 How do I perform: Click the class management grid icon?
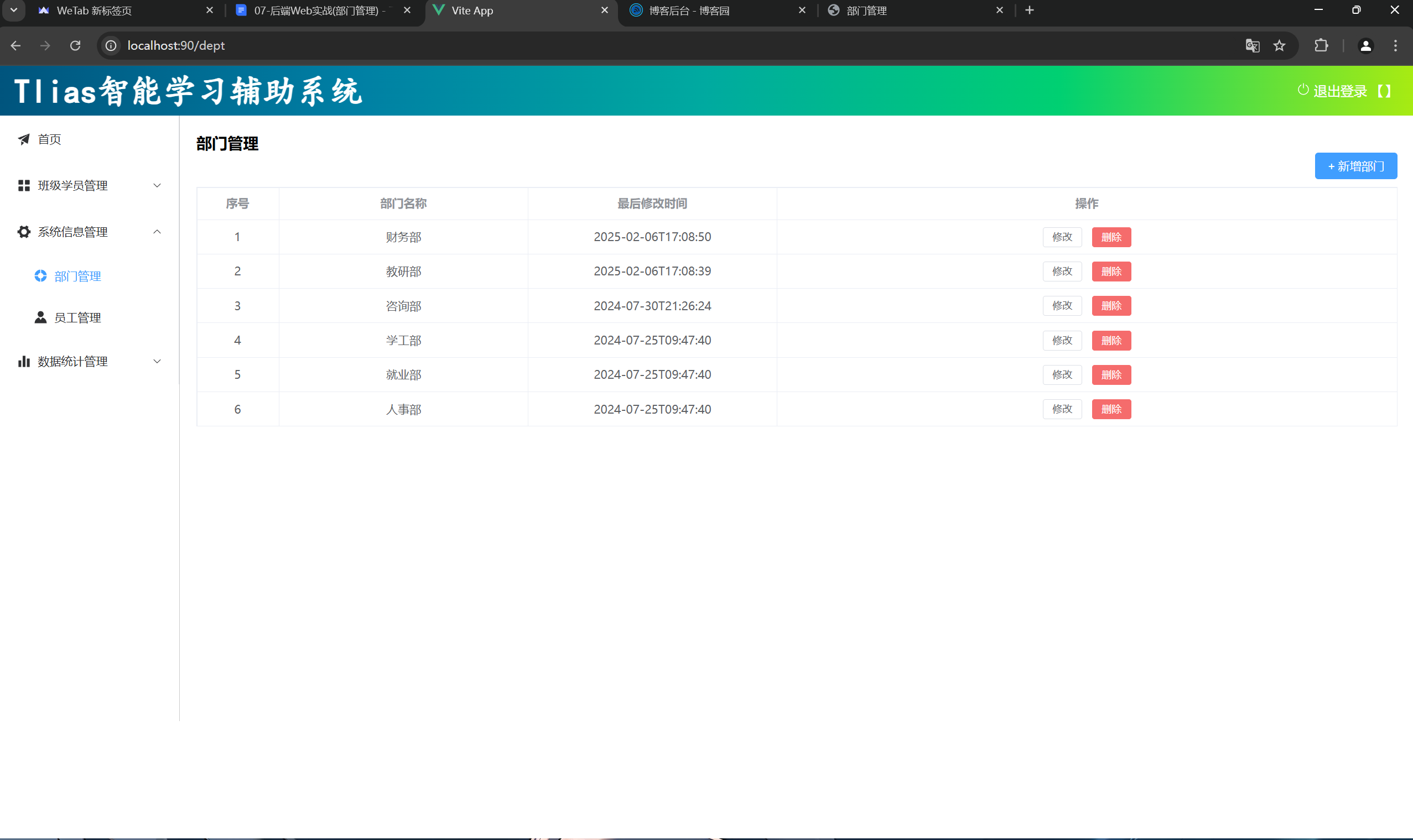pyautogui.click(x=24, y=186)
